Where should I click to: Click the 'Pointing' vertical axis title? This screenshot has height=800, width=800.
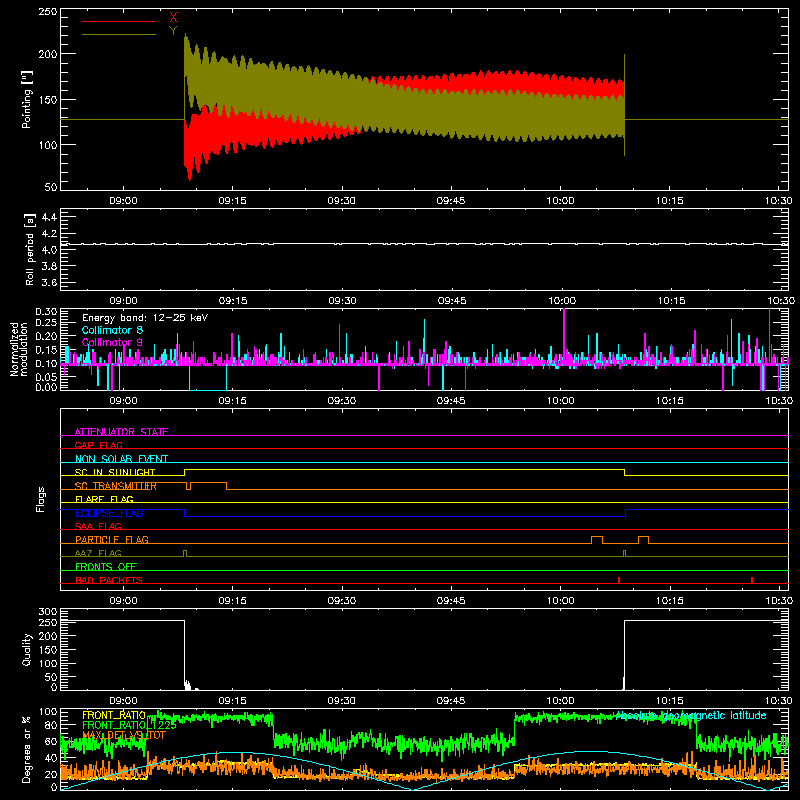27,99
